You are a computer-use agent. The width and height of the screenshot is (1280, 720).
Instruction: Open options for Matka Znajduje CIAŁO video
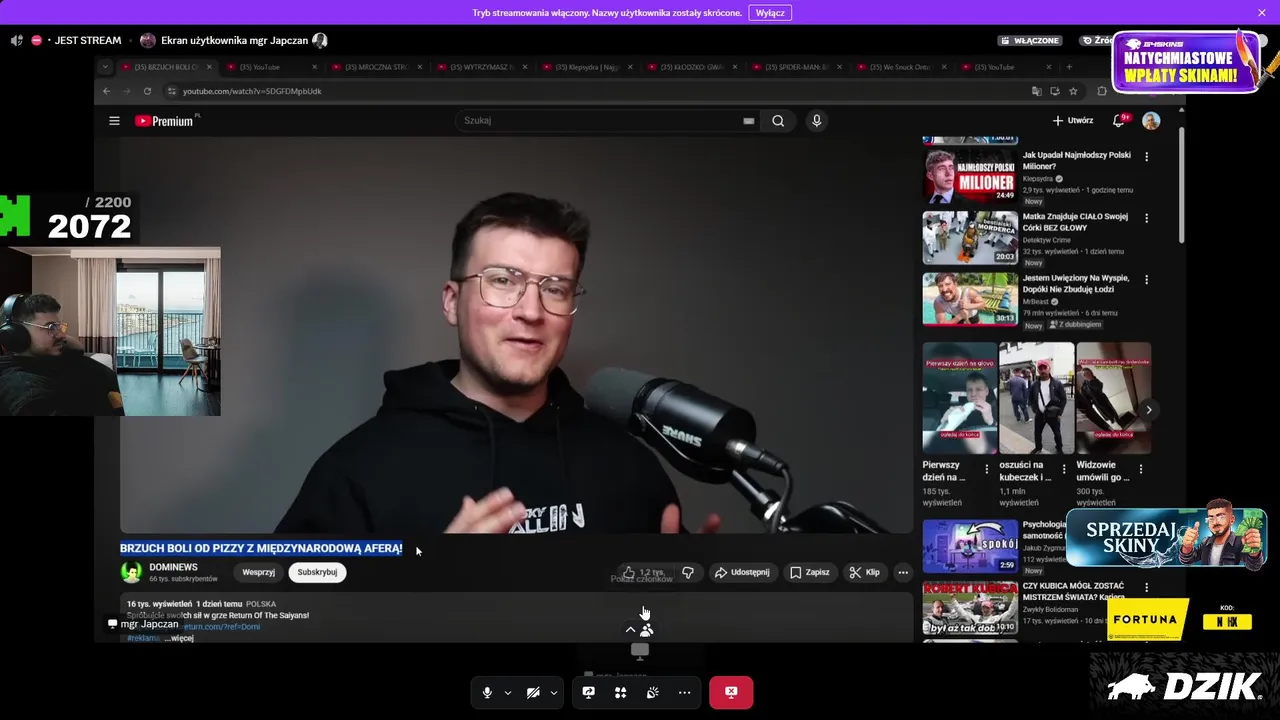pos(1147,218)
